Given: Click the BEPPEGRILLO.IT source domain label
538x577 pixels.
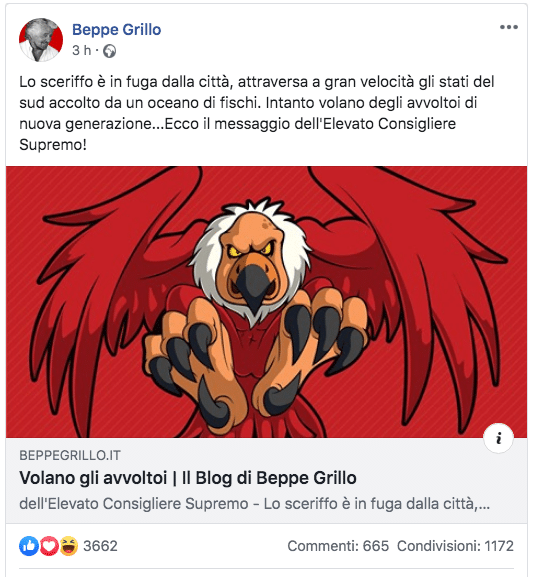Looking at the screenshot, I should 70,456.
